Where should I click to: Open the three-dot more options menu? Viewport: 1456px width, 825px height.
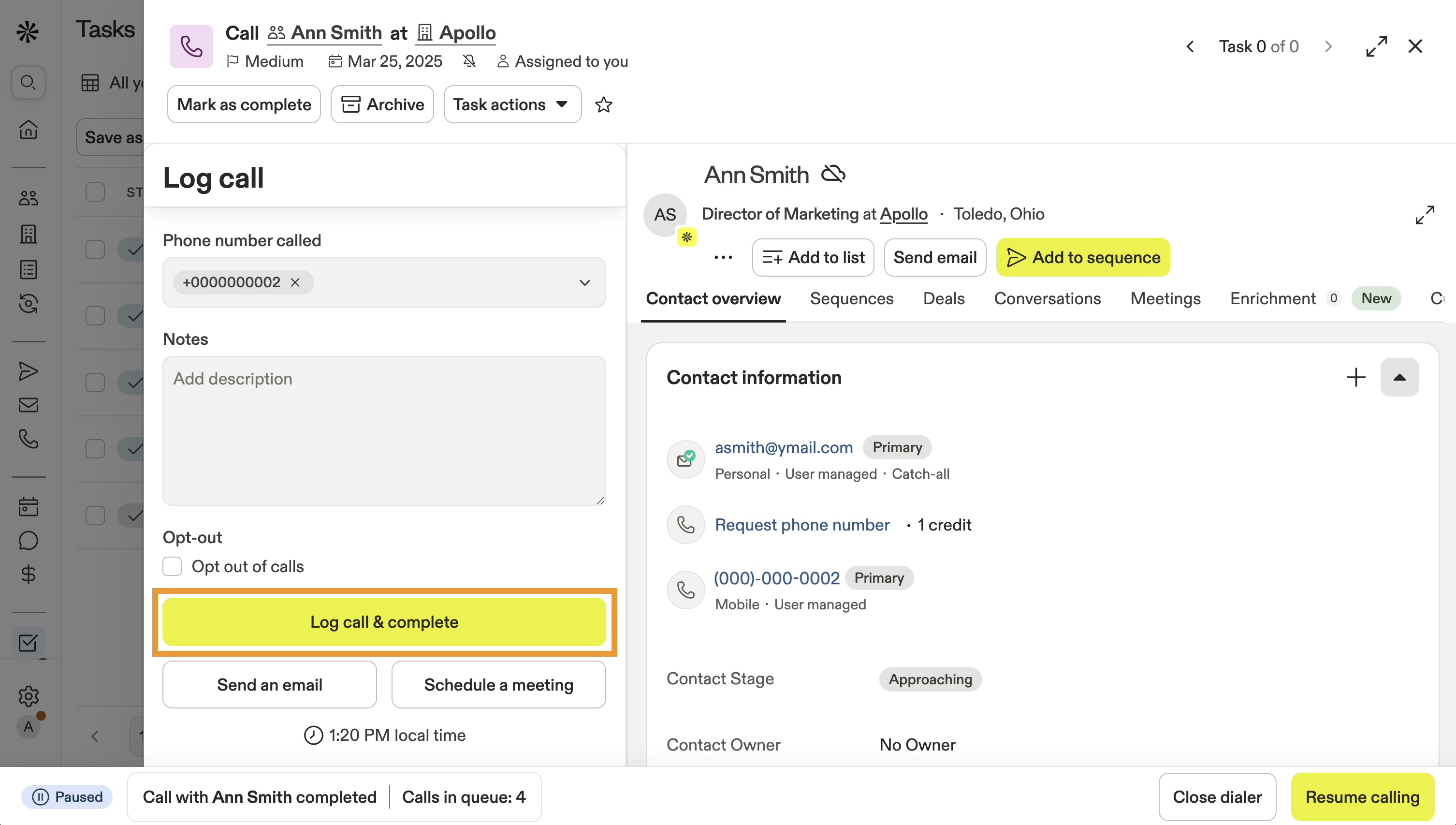click(723, 258)
